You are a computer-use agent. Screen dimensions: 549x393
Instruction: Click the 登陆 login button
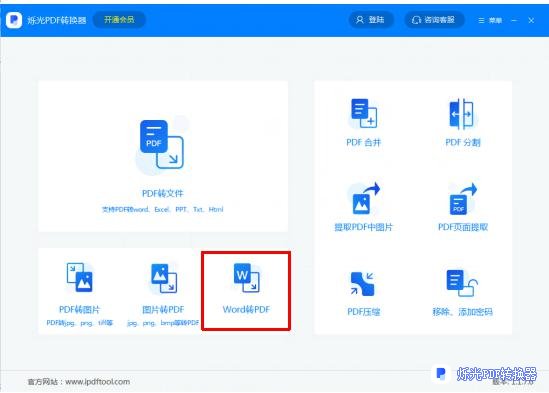(371, 20)
